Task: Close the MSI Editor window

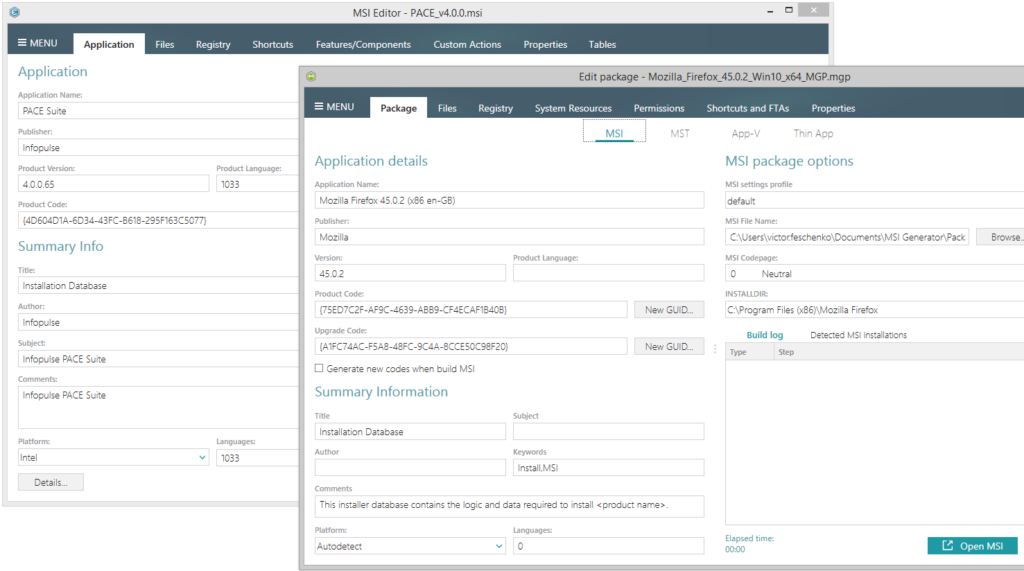Action: coord(814,10)
